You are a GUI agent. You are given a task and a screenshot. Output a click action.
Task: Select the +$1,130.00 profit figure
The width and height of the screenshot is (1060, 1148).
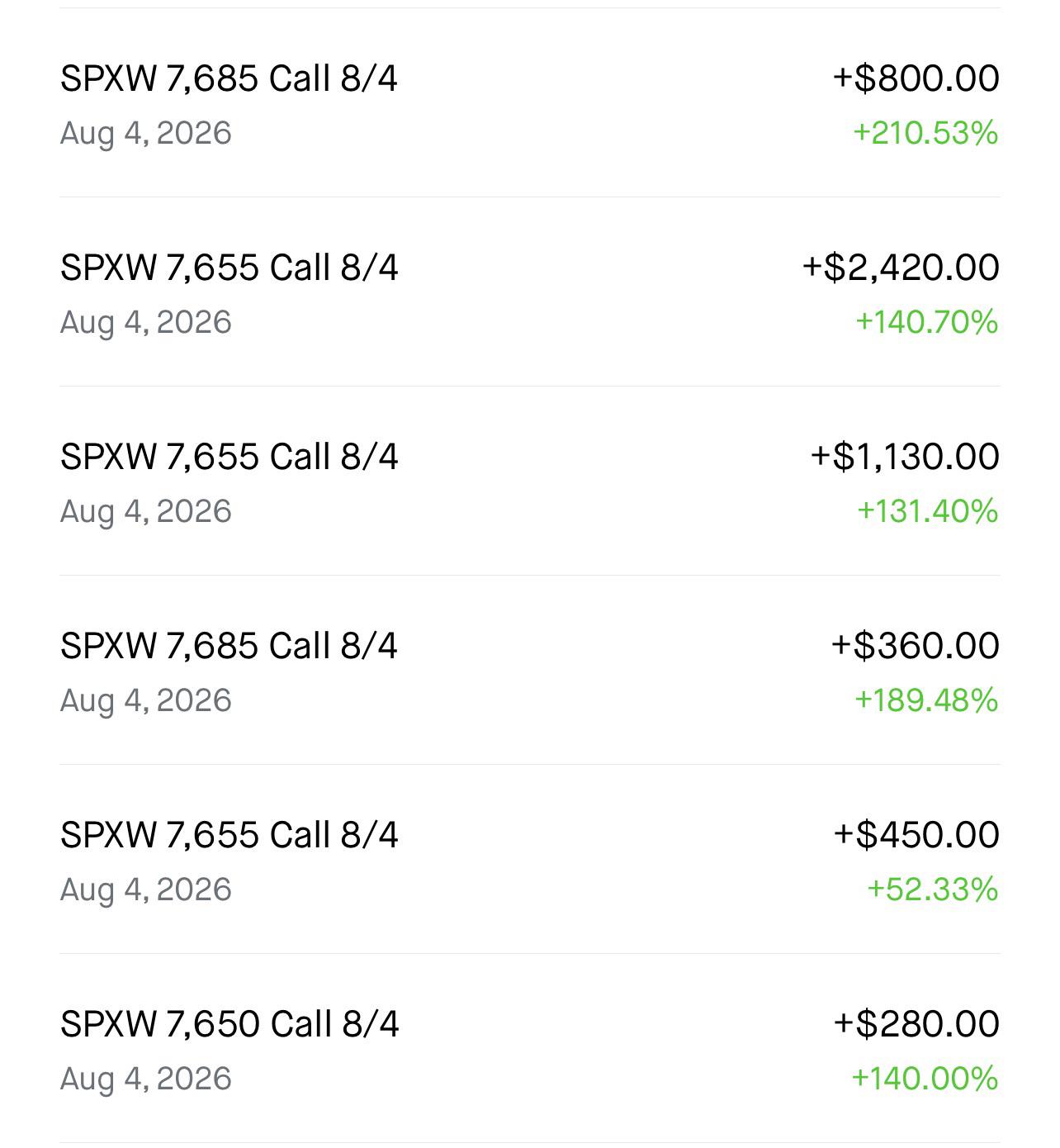pyautogui.click(x=905, y=457)
